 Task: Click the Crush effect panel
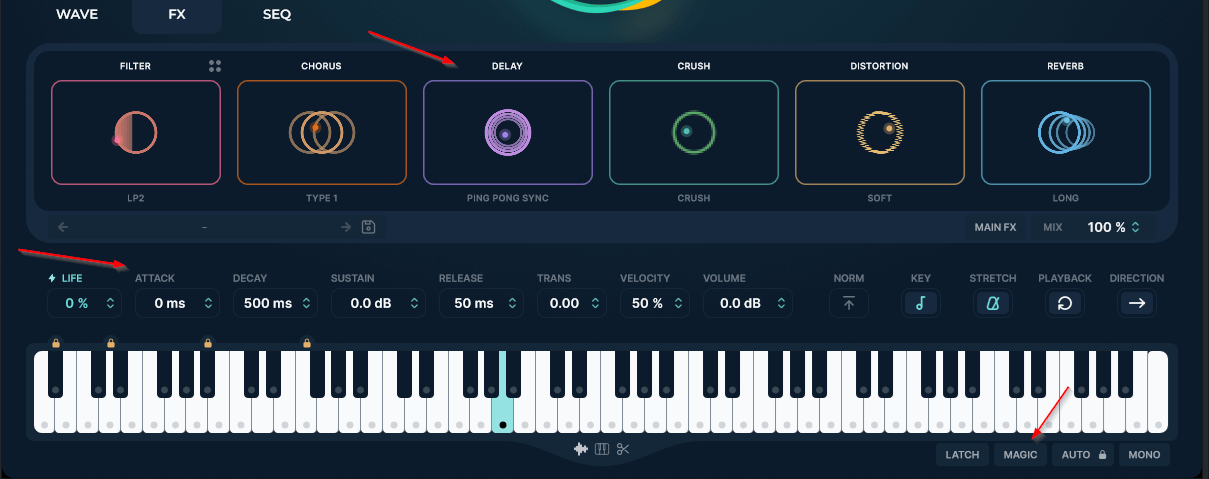coord(694,133)
